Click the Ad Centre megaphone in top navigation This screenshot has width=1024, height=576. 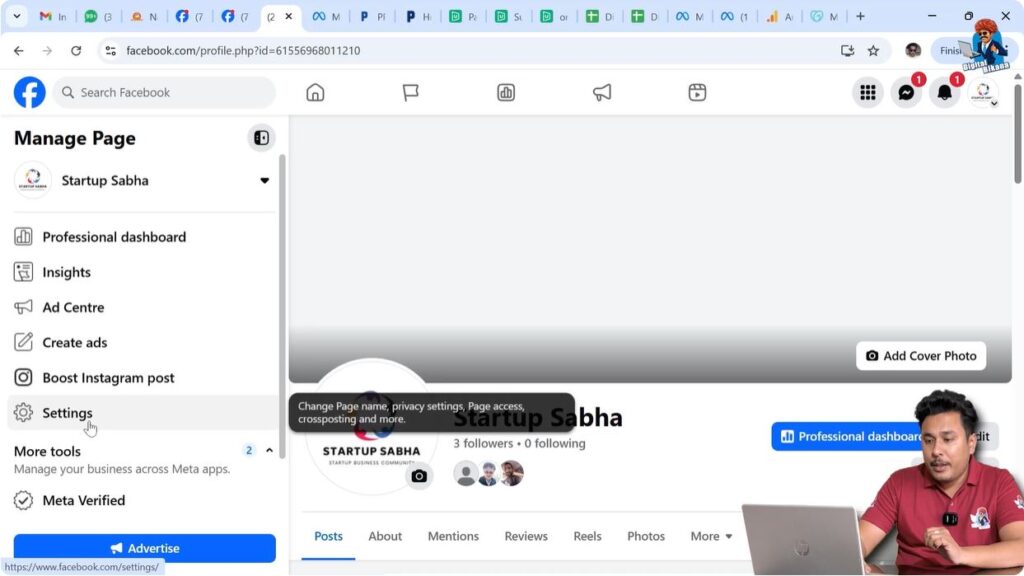point(602,93)
